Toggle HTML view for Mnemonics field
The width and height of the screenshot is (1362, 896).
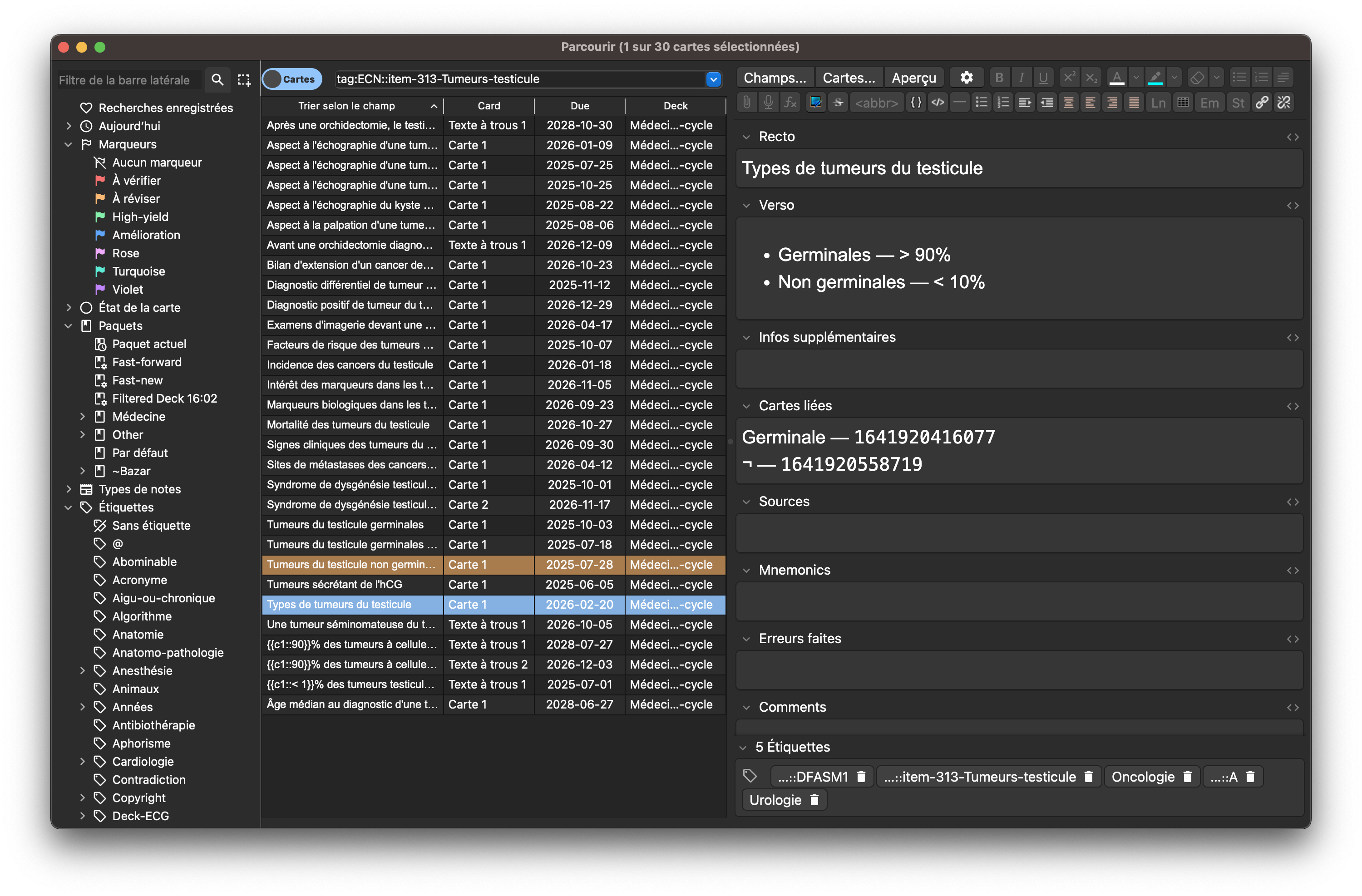coord(1292,570)
